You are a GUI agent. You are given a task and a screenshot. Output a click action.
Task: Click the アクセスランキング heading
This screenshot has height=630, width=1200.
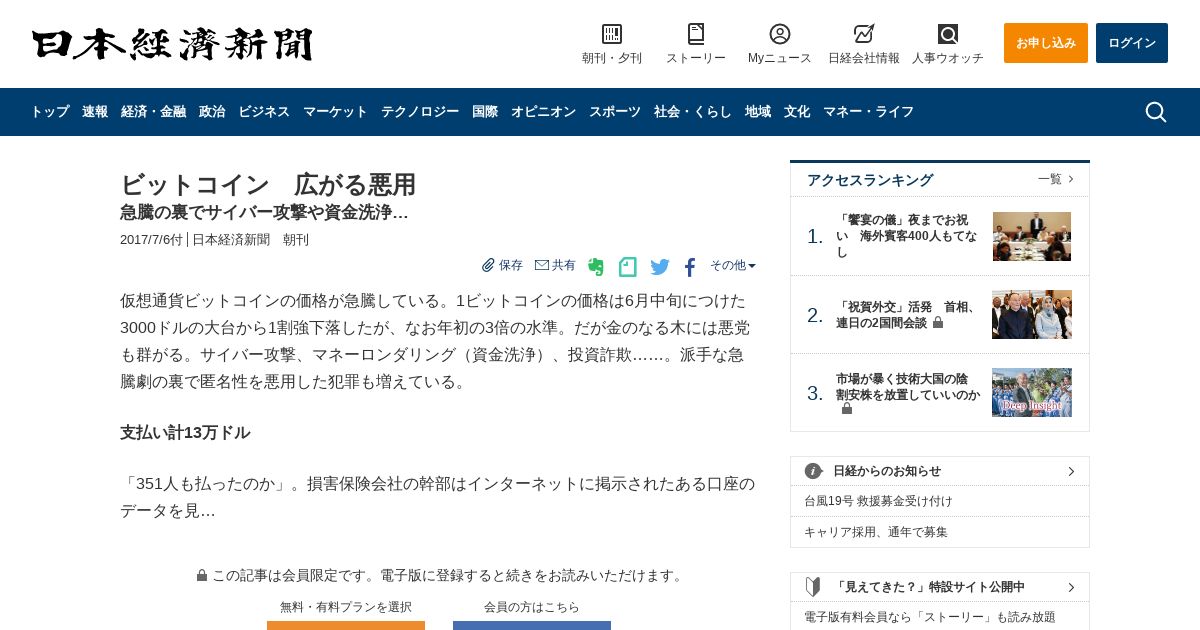(x=870, y=180)
